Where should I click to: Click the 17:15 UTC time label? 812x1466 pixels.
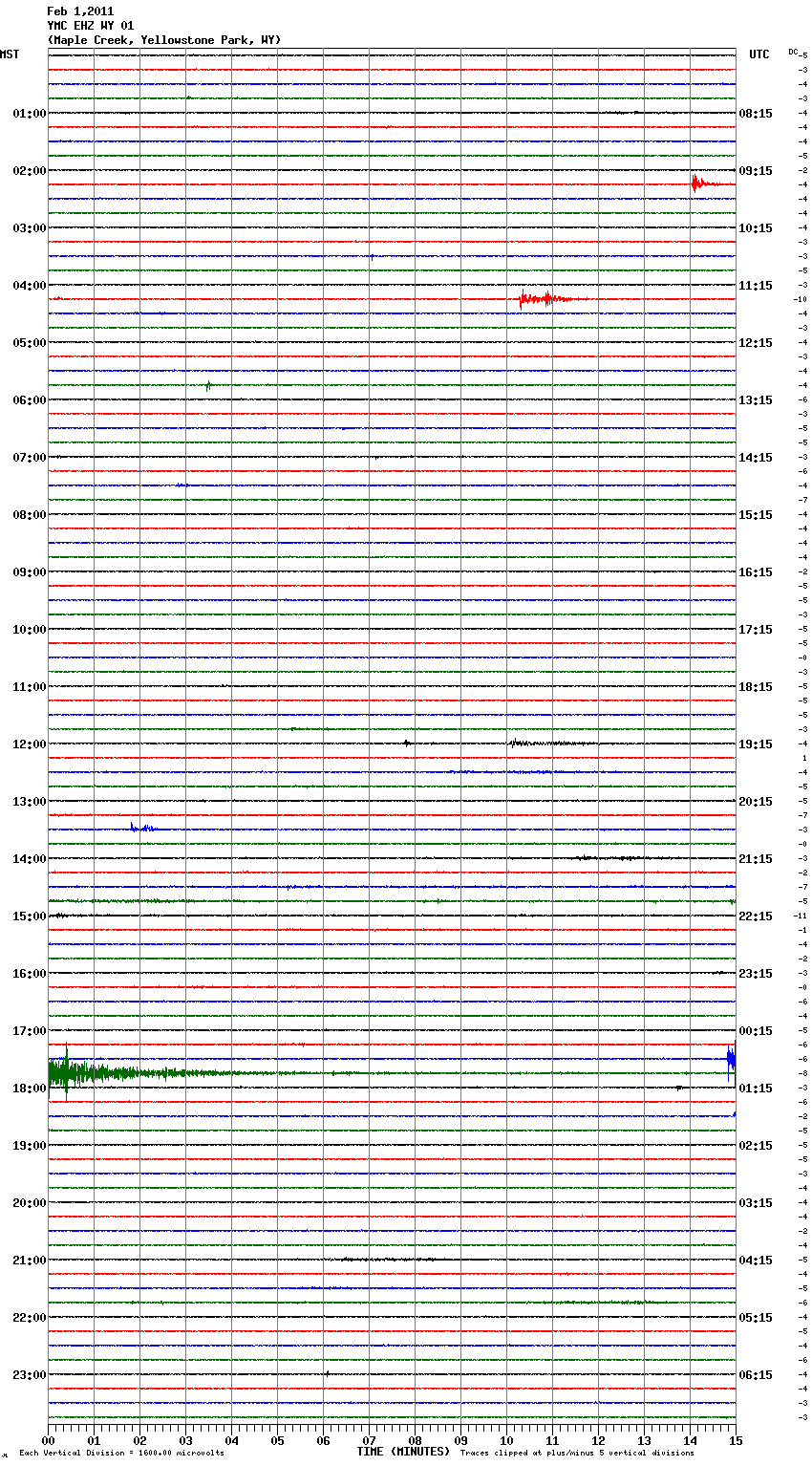click(x=756, y=629)
